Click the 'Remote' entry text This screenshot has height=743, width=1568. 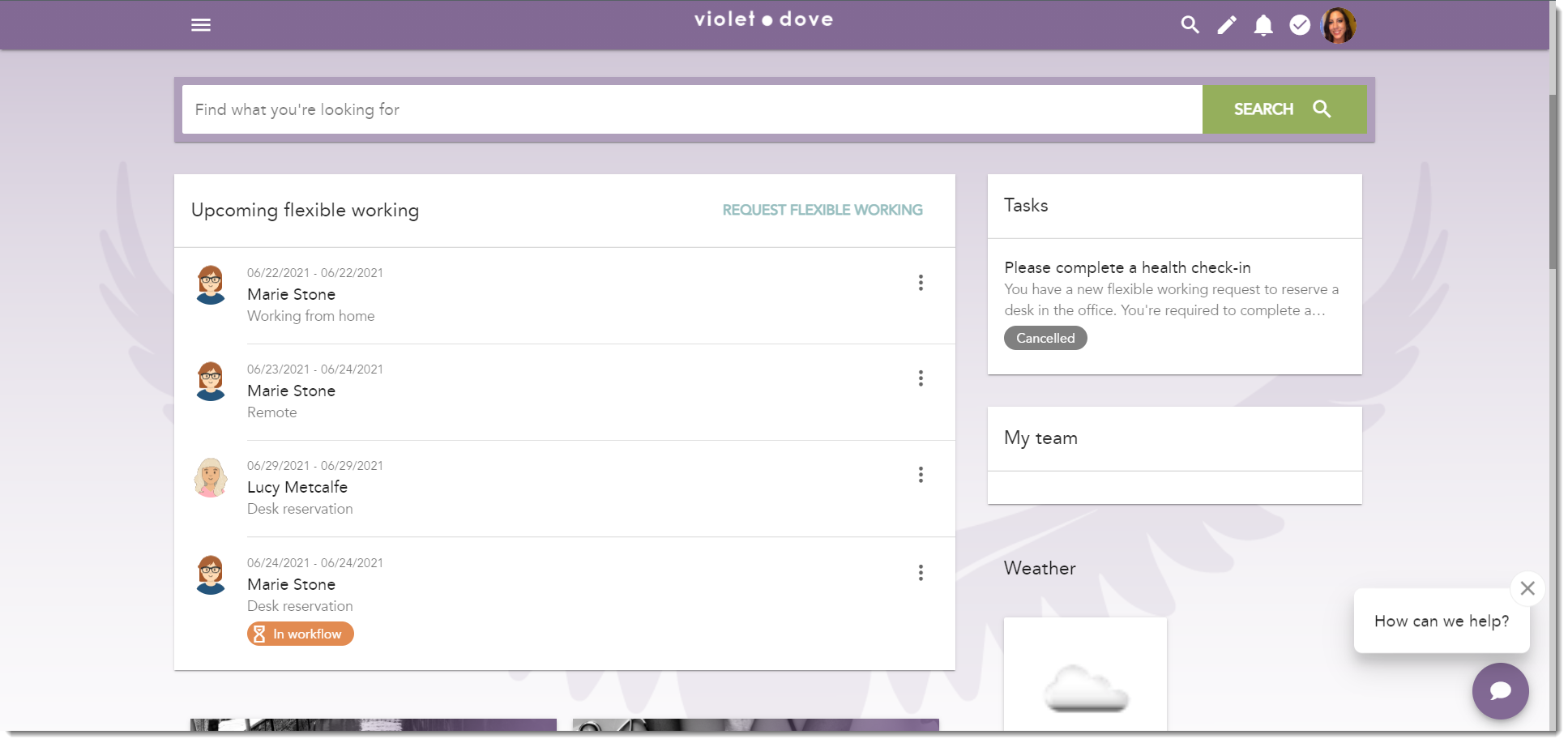(272, 412)
